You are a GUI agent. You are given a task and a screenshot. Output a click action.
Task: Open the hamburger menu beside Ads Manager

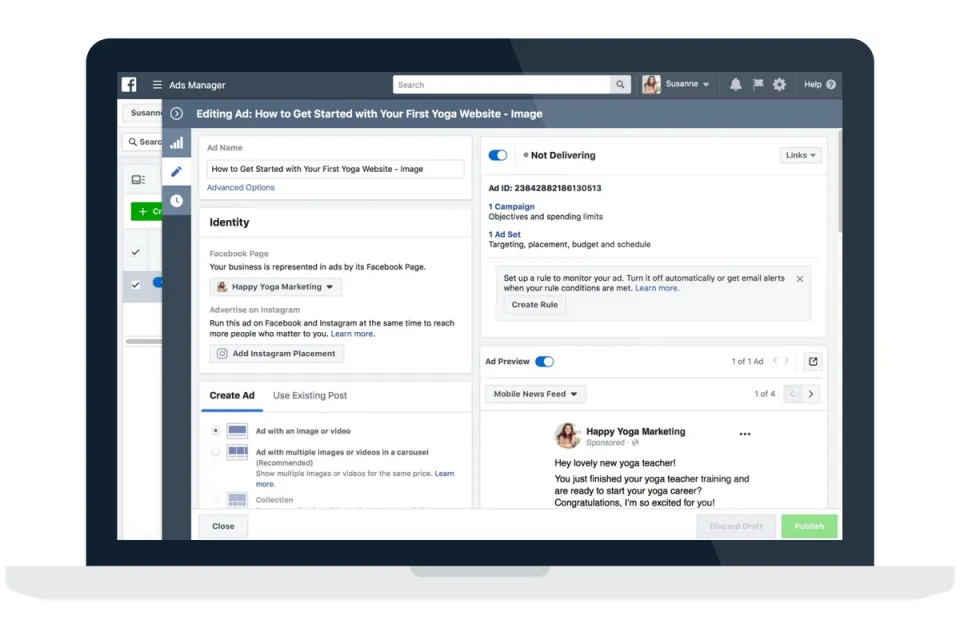click(156, 84)
